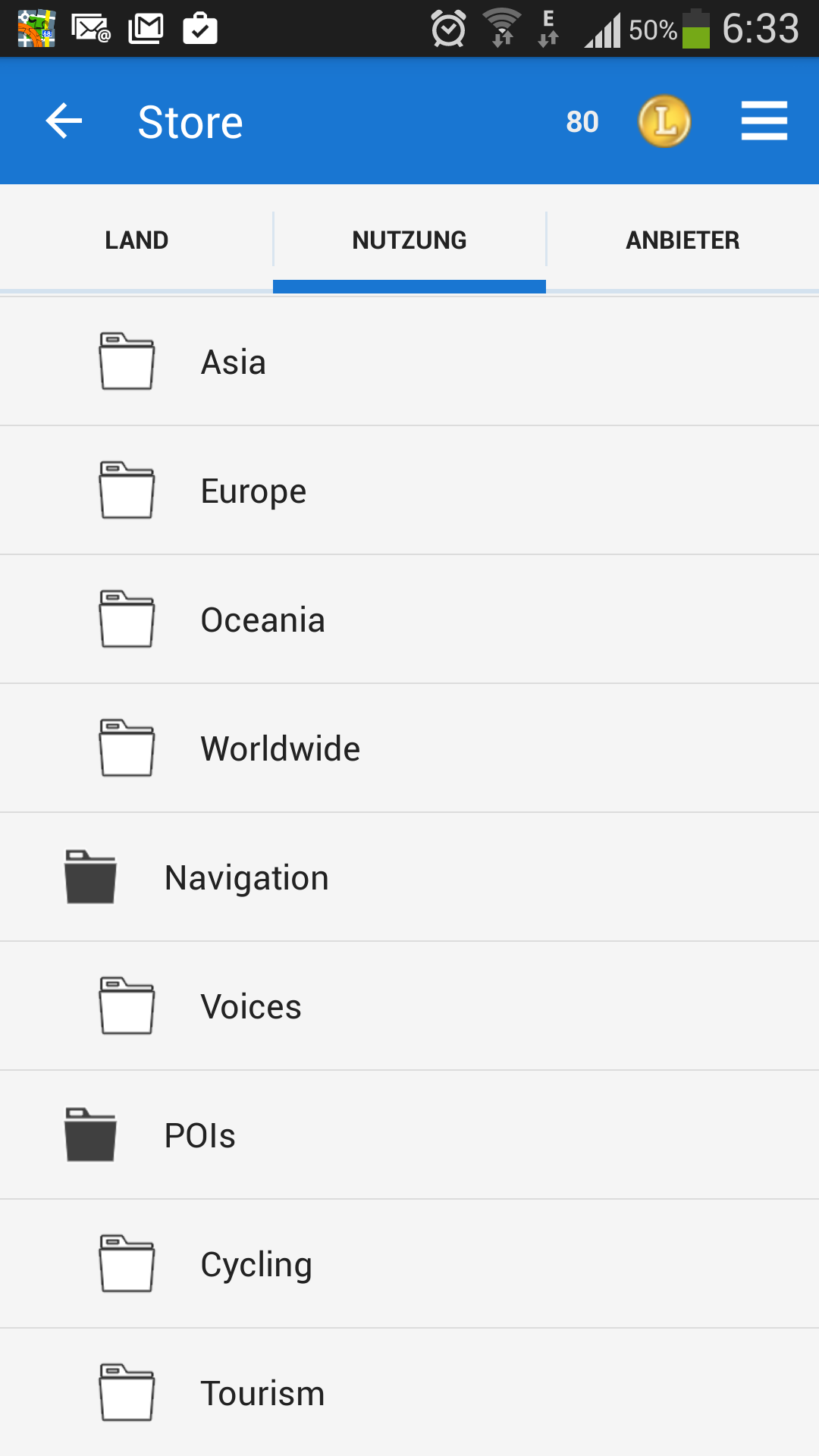This screenshot has width=819, height=1456.
Task: Tap the Worldwide folder icon
Action: point(127,748)
